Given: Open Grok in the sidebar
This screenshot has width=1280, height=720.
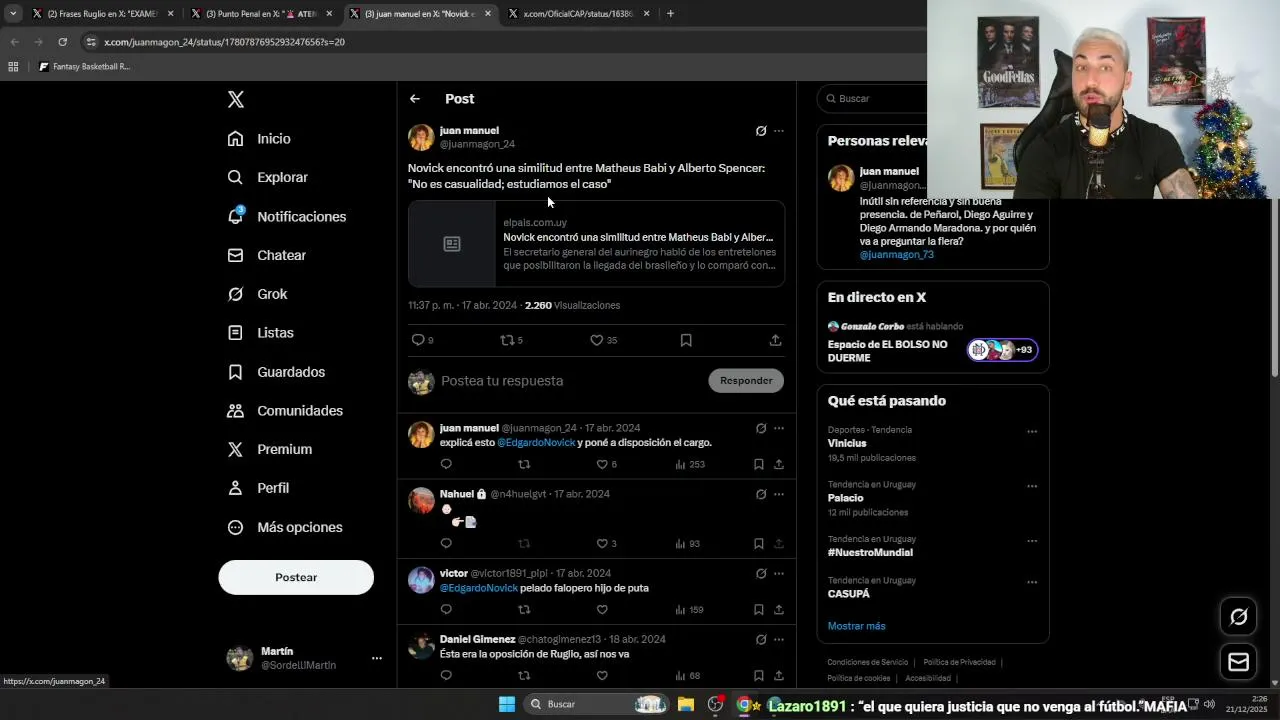Looking at the screenshot, I should [257, 294].
